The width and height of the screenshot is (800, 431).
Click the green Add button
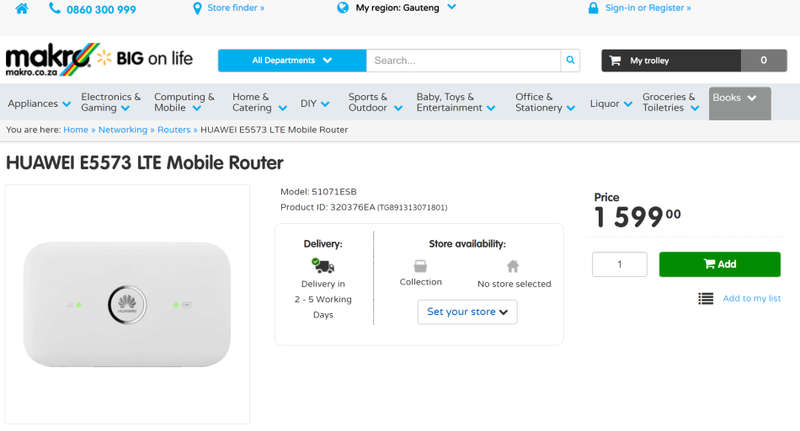click(x=719, y=264)
